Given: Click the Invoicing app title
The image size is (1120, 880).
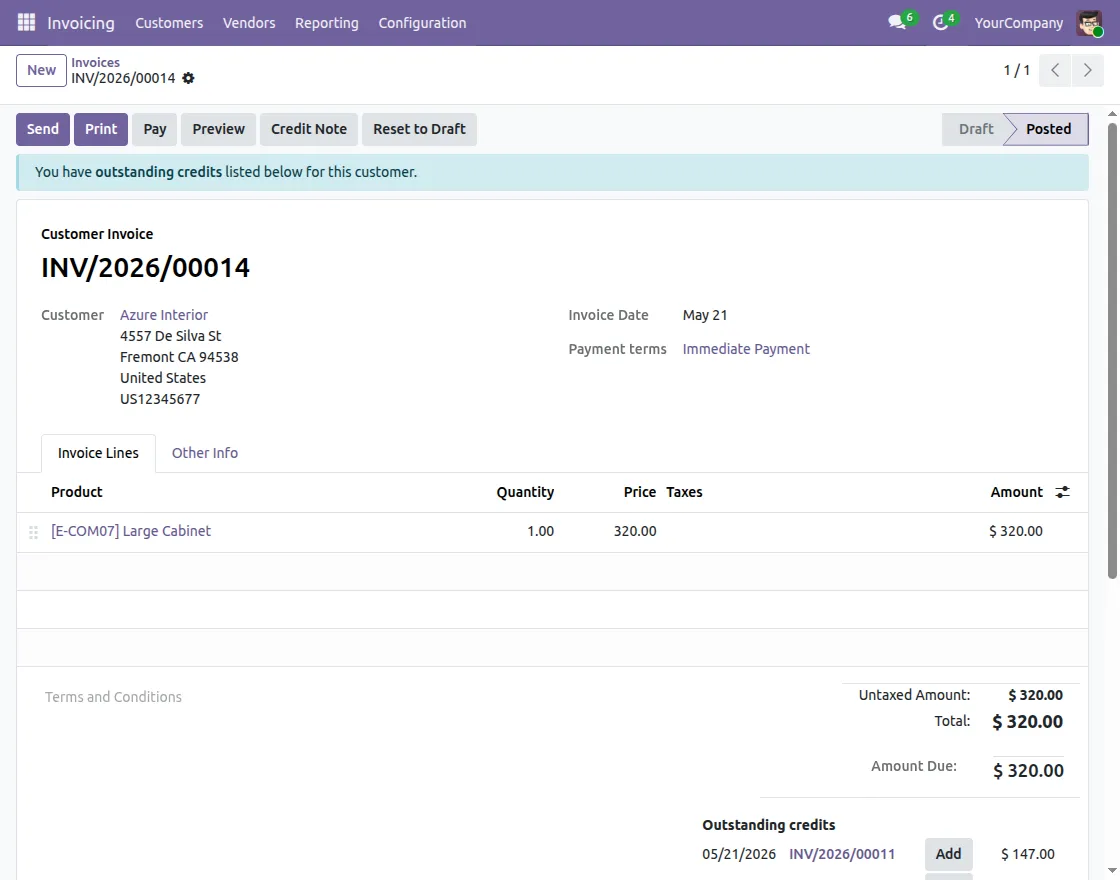Looking at the screenshot, I should tap(81, 23).
